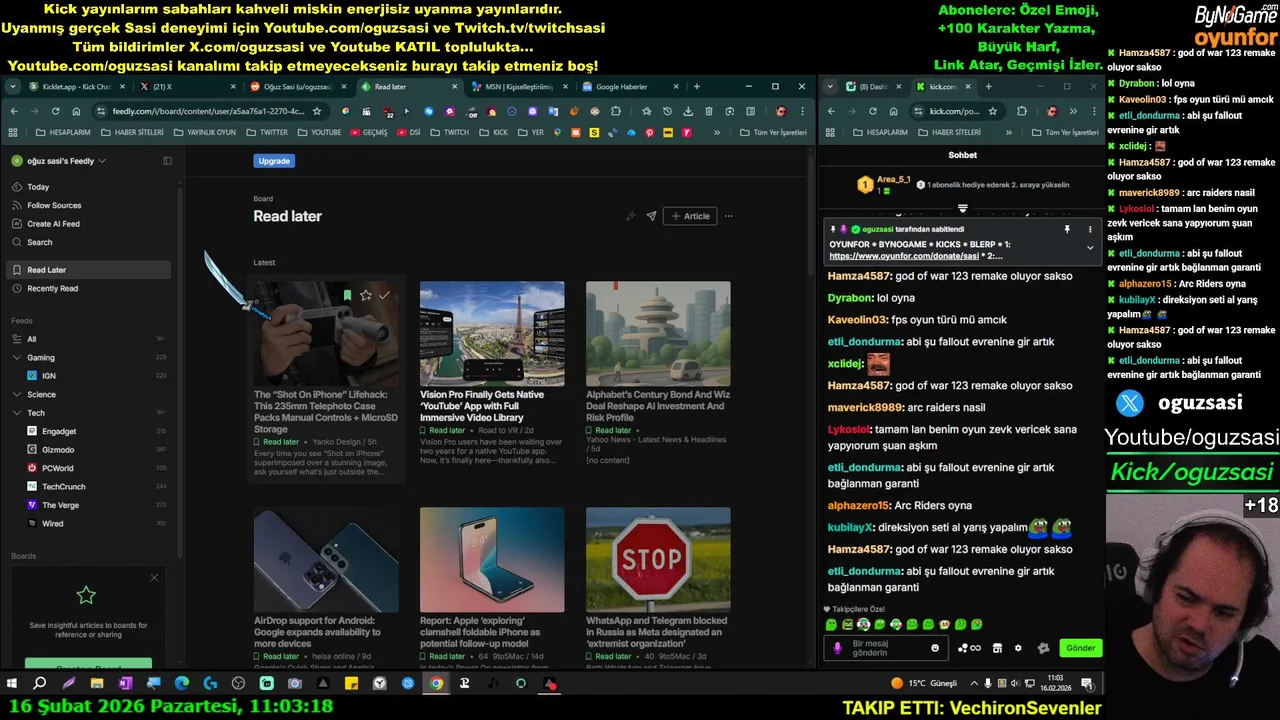Collapse leaderboard in Kick chat

coord(962,209)
